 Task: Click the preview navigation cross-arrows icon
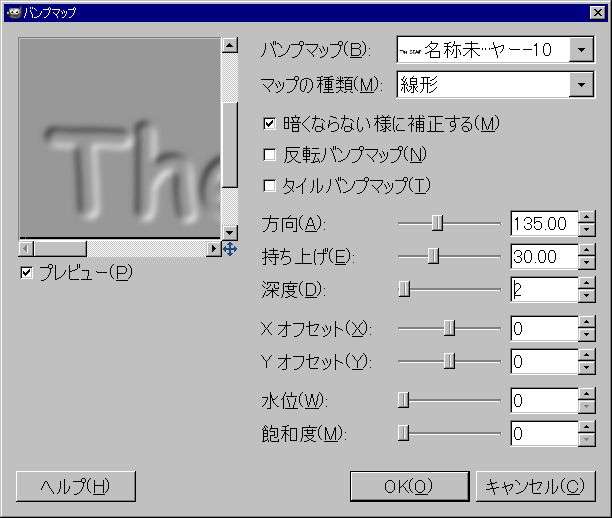pyautogui.click(x=230, y=249)
